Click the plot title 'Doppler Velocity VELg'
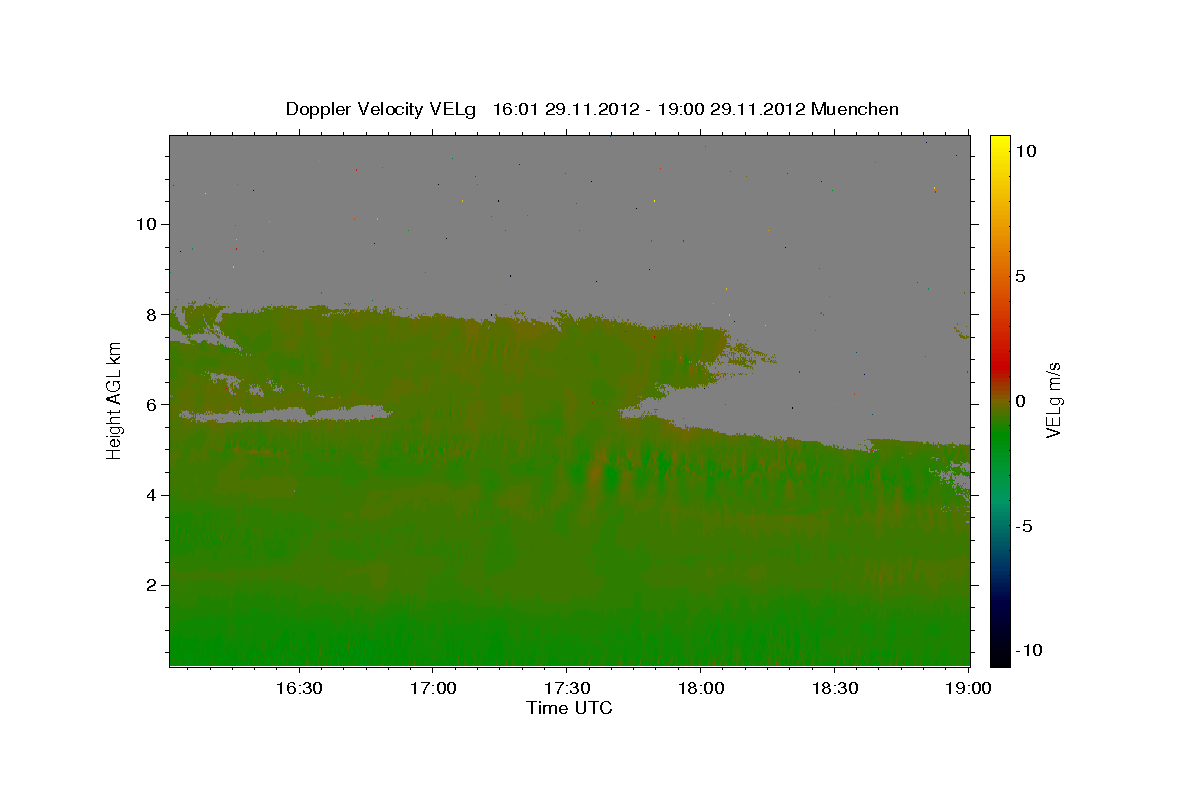1200x800 pixels. (381, 109)
